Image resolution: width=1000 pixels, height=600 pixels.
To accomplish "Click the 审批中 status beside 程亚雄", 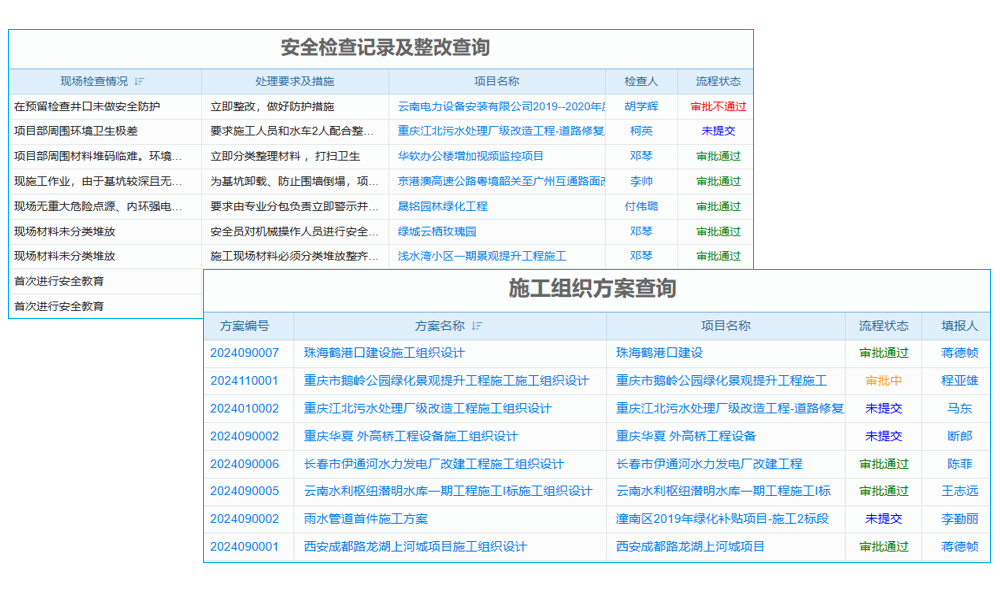I will click(881, 380).
